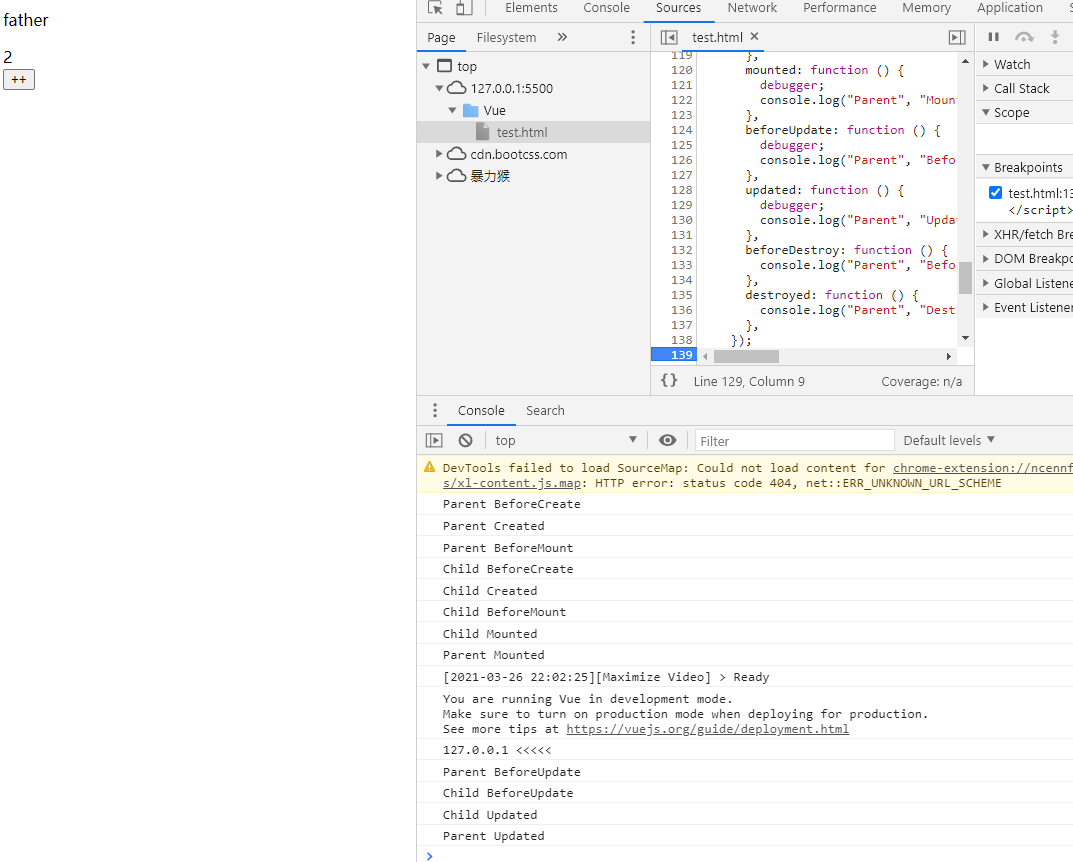Switch to the Memory tab
Image resolution: width=1073 pixels, height=862 pixels.
926,8
